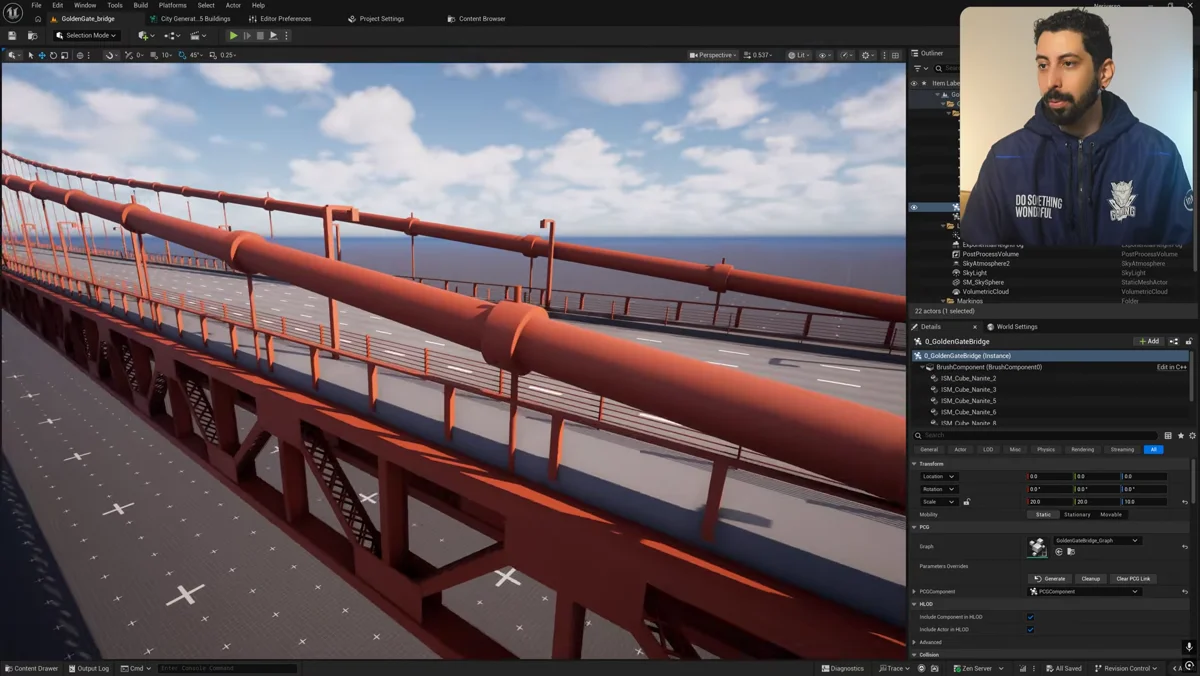Toggle world/local coordinate space globe icon

(x=80, y=55)
